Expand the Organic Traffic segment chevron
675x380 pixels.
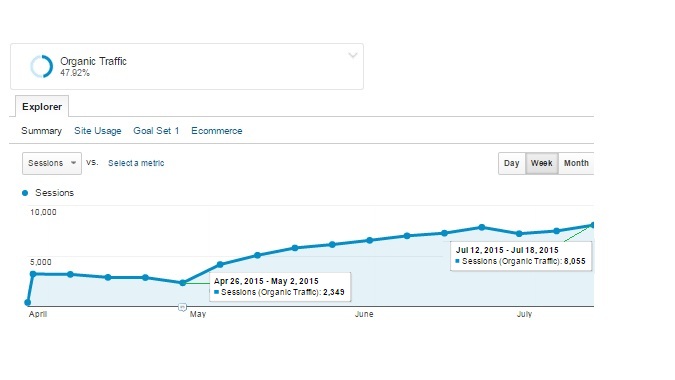click(x=353, y=55)
